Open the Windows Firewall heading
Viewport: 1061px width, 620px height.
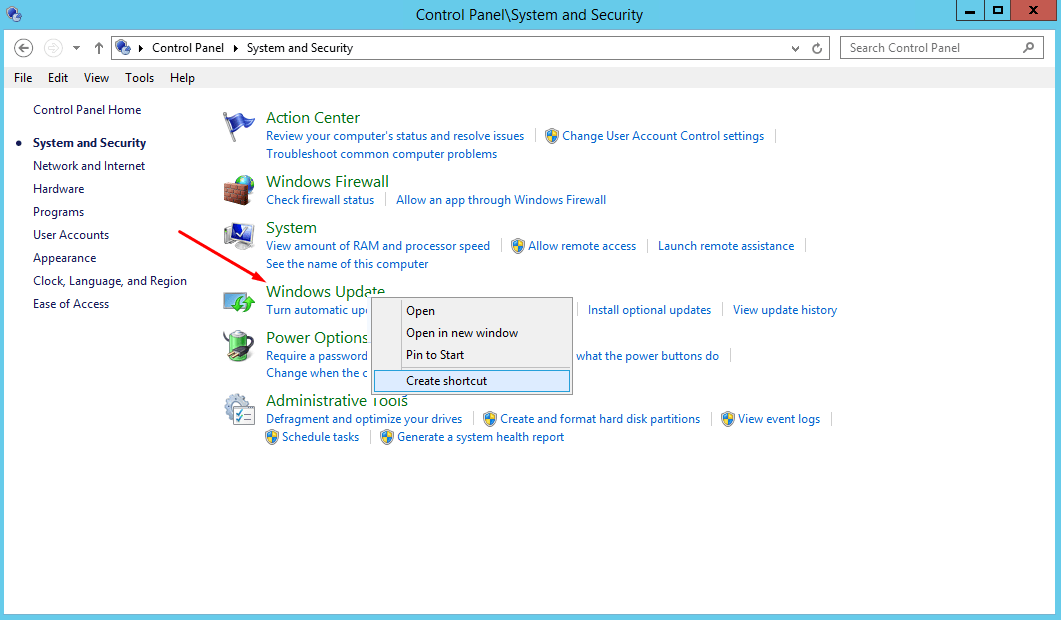(328, 181)
